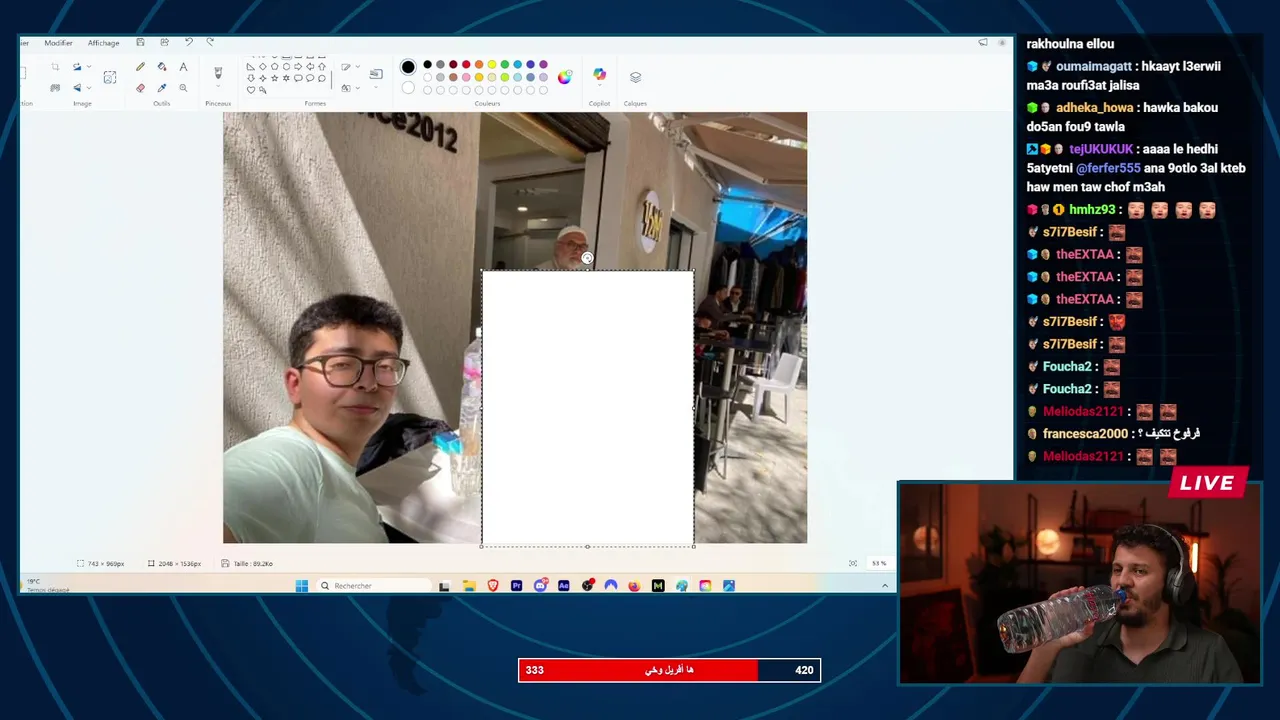This screenshot has width=1280, height=720.
Task: Choose the yellow color swatch
Action: (x=492, y=64)
